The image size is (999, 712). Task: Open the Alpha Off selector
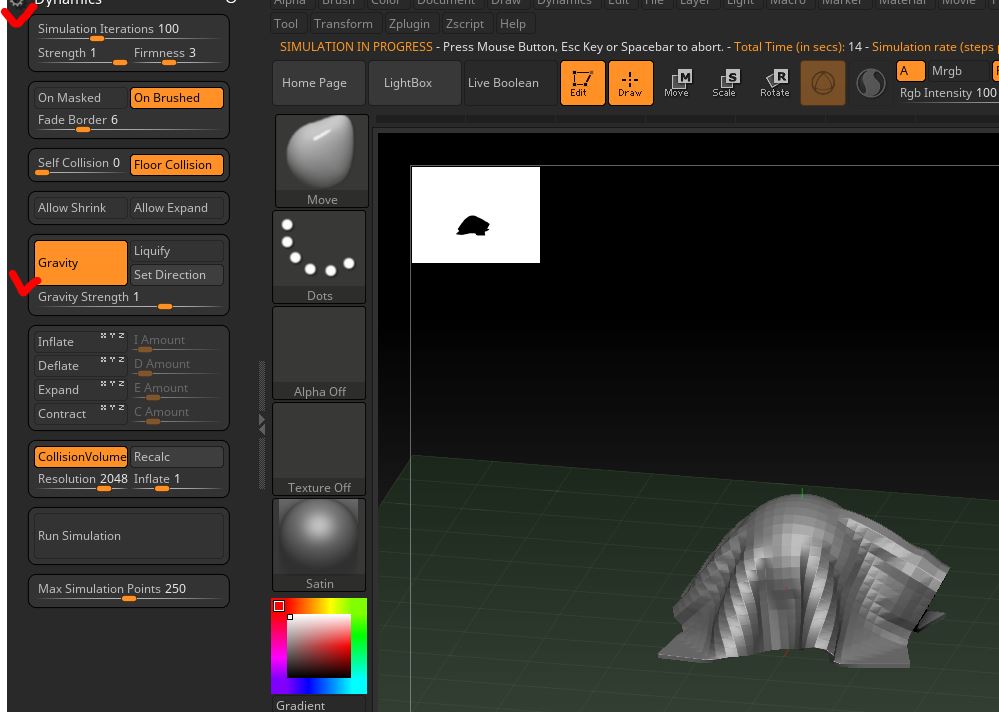[x=319, y=353]
